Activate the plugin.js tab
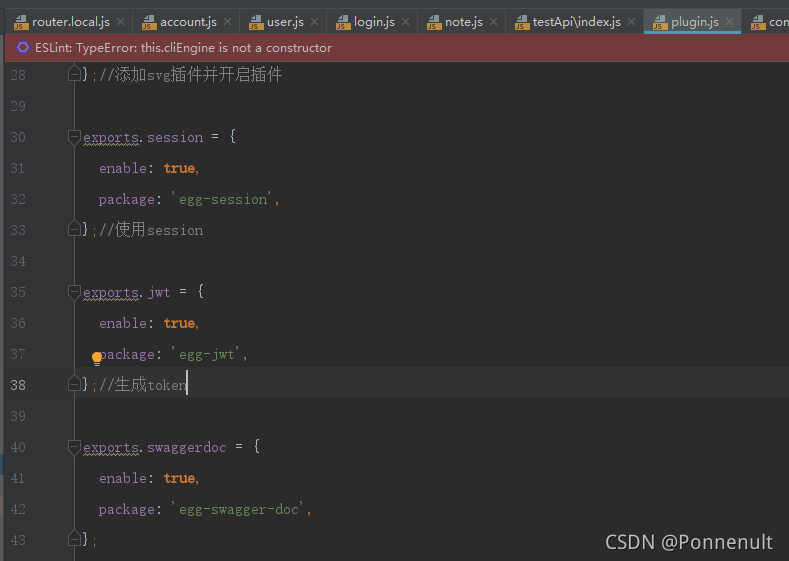This screenshot has width=789, height=561. click(694, 22)
